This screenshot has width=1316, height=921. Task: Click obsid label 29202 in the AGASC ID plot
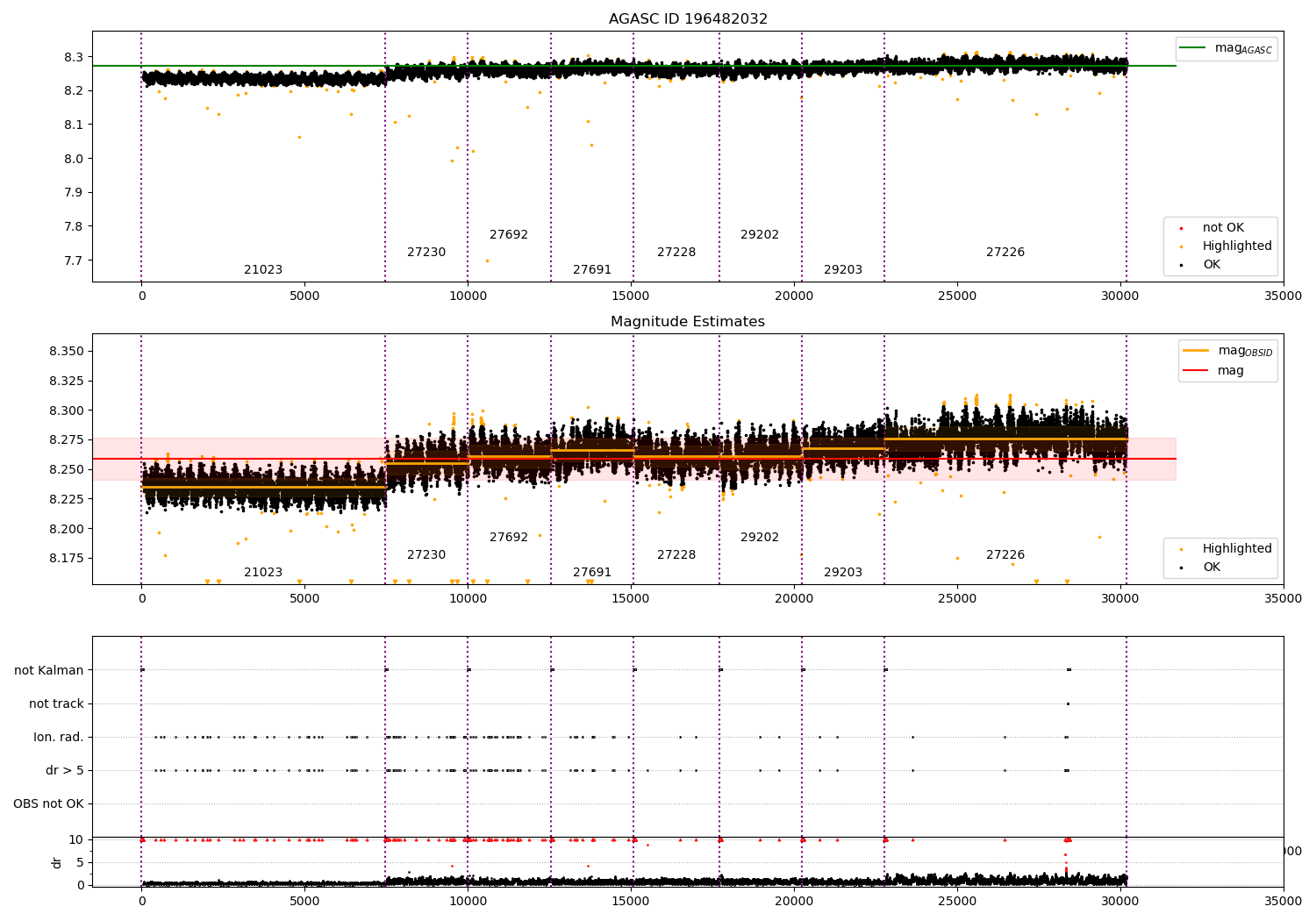[760, 235]
